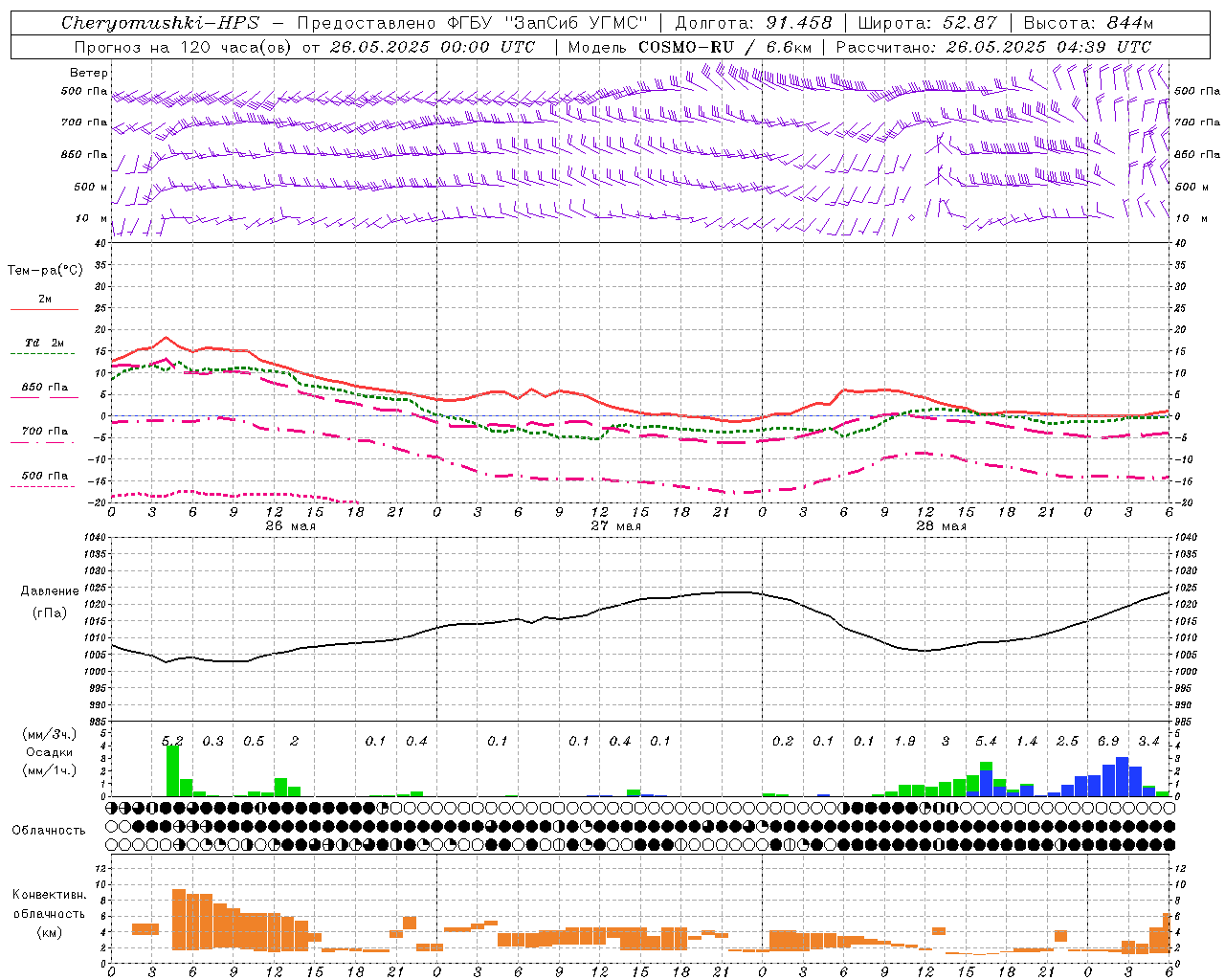Click the tallest green precipitation bar under 5.2

point(172,770)
